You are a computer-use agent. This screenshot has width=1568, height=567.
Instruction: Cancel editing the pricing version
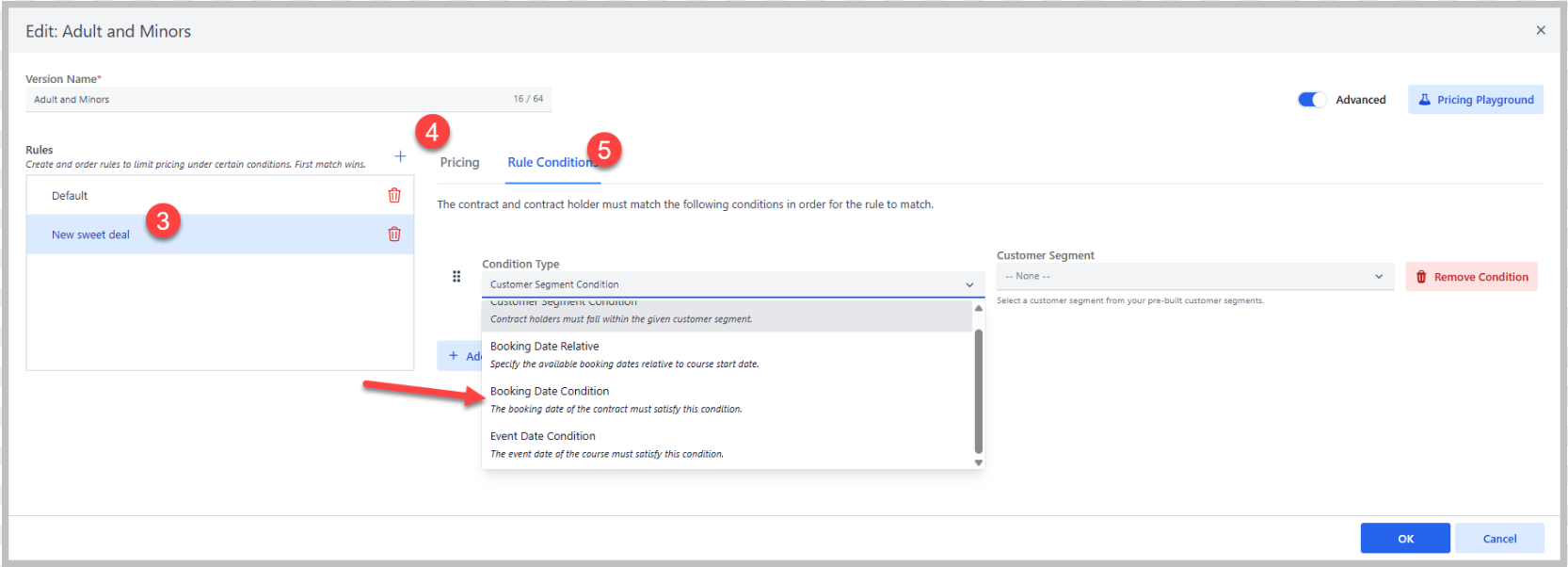pyautogui.click(x=1498, y=539)
